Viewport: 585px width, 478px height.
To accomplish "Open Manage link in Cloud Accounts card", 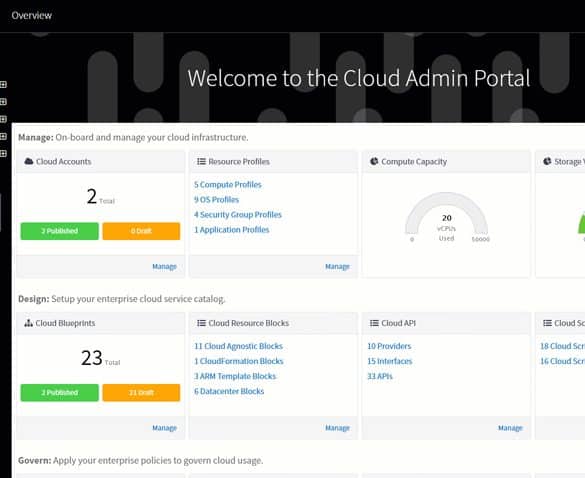I will [x=164, y=266].
